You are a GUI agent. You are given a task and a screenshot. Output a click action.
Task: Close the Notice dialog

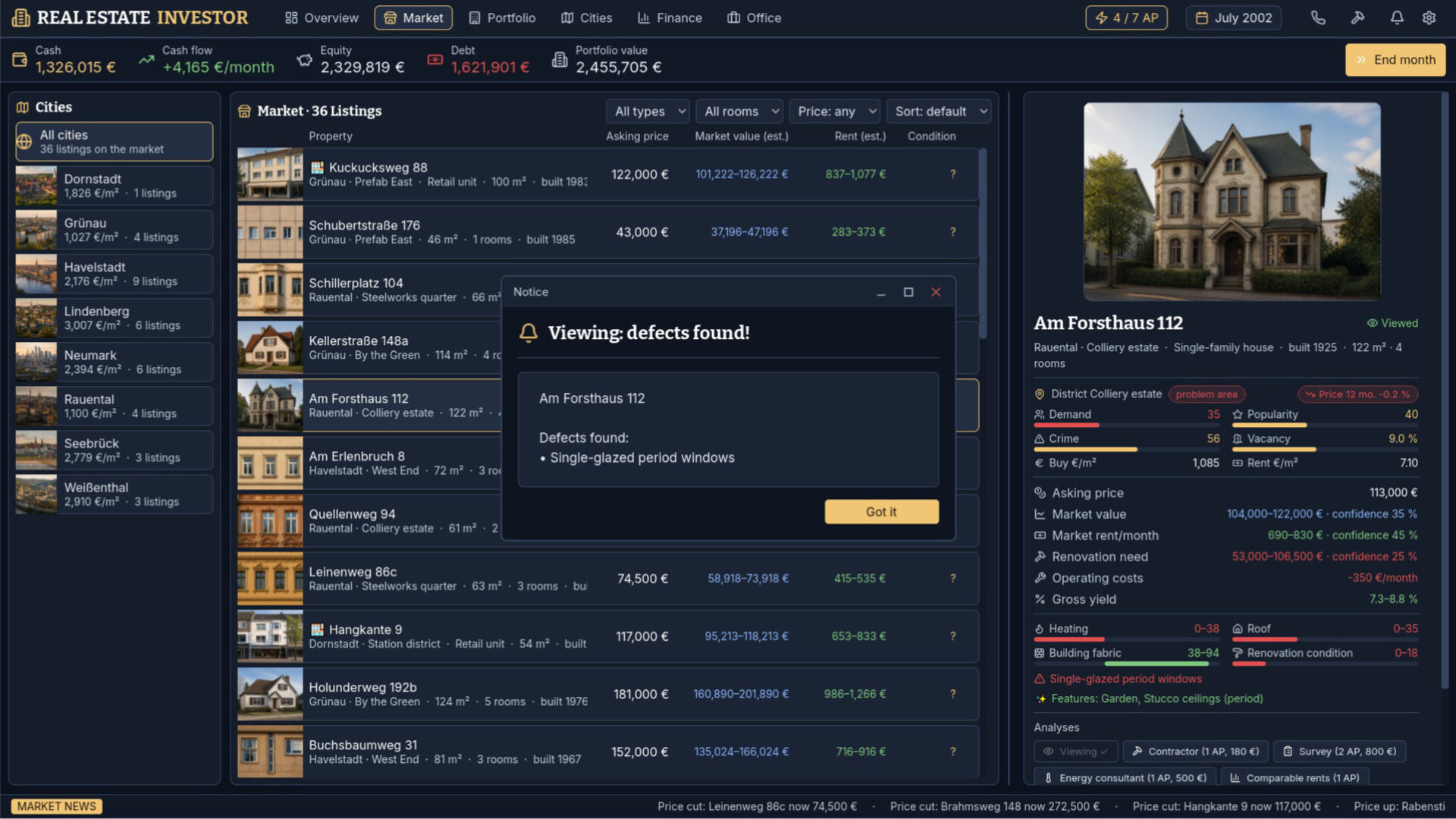click(x=936, y=292)
